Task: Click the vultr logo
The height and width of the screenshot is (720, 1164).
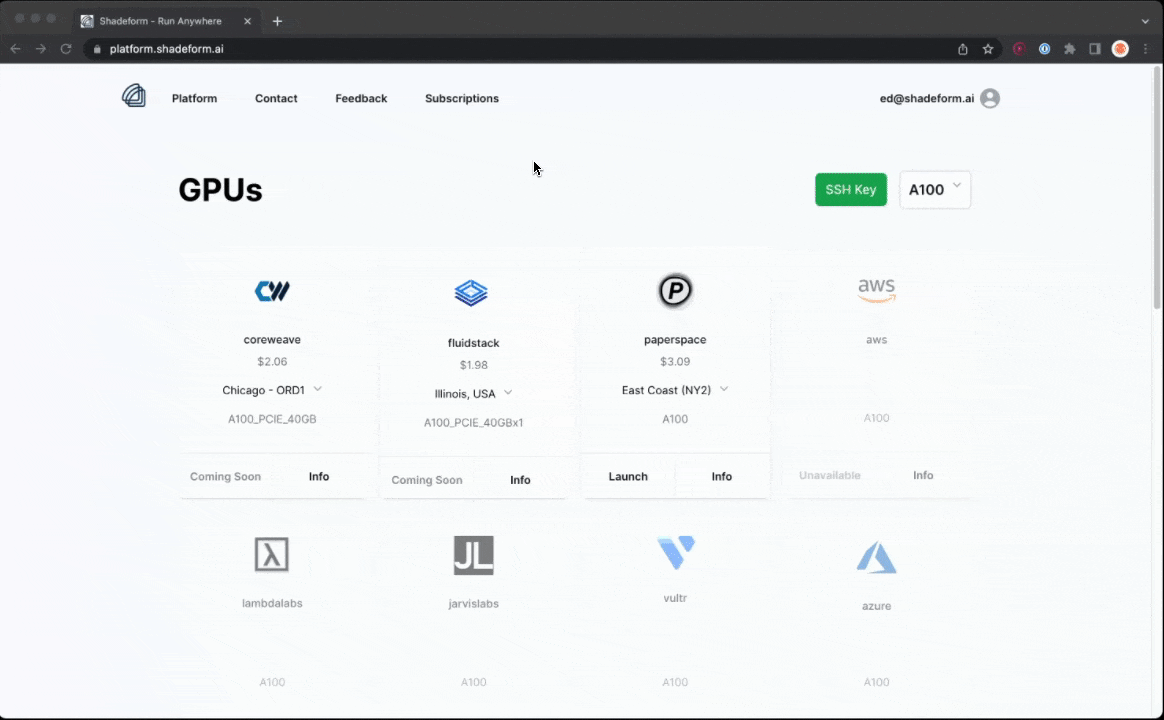Action: pyautogui.click(x=676, y=552)
